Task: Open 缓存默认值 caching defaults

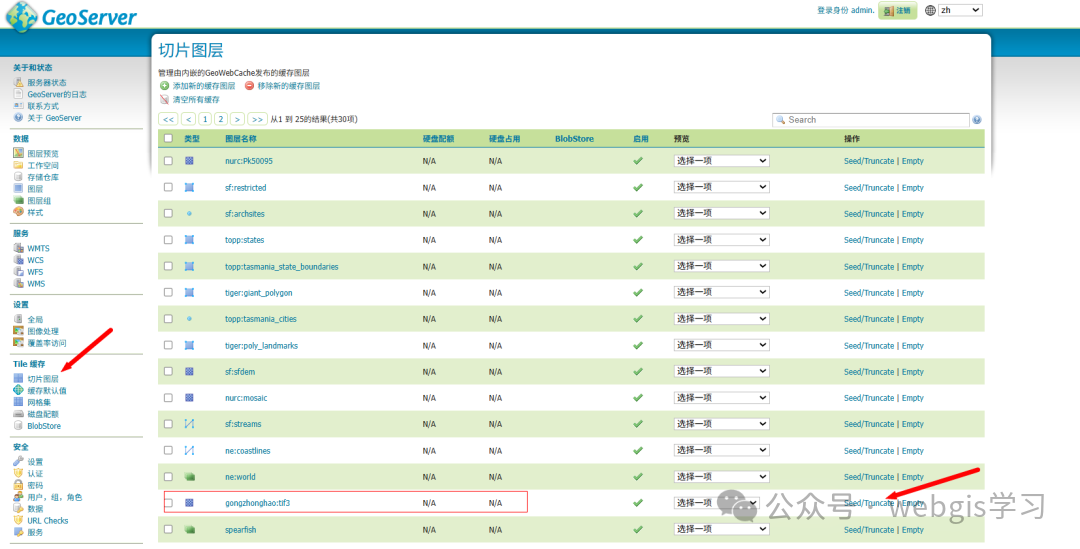Action: [x=47, y=391]
